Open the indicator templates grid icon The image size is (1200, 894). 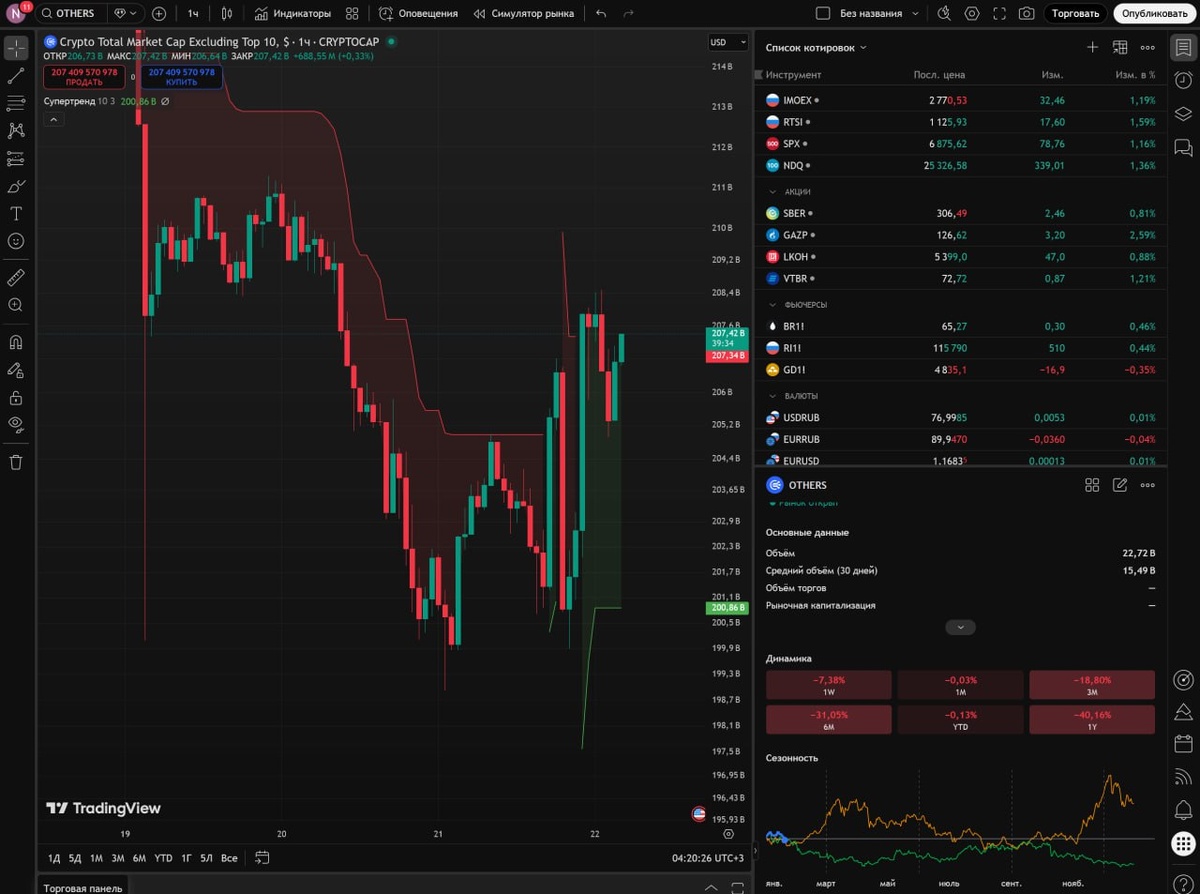[352, 14]
